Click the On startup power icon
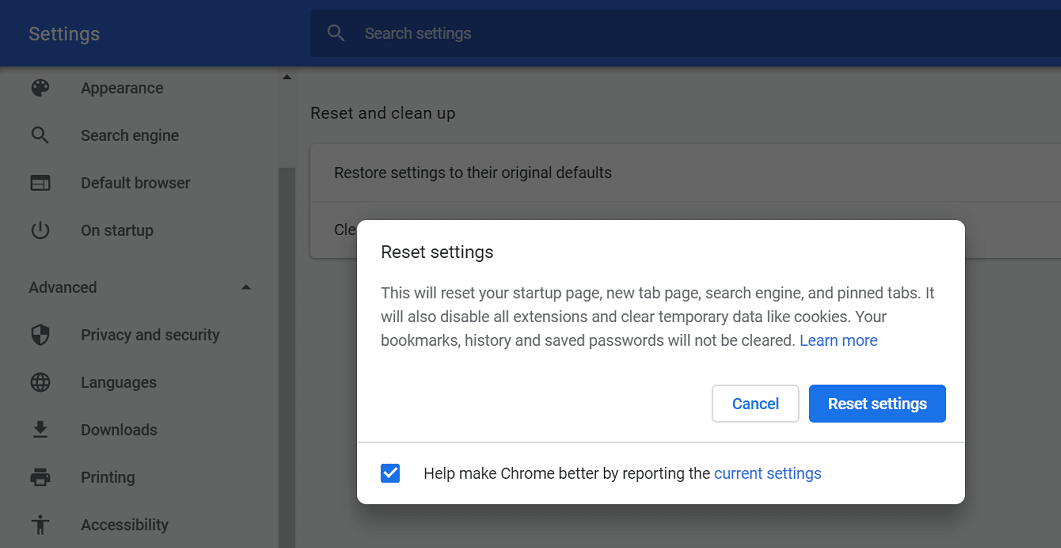 [40, 230]
